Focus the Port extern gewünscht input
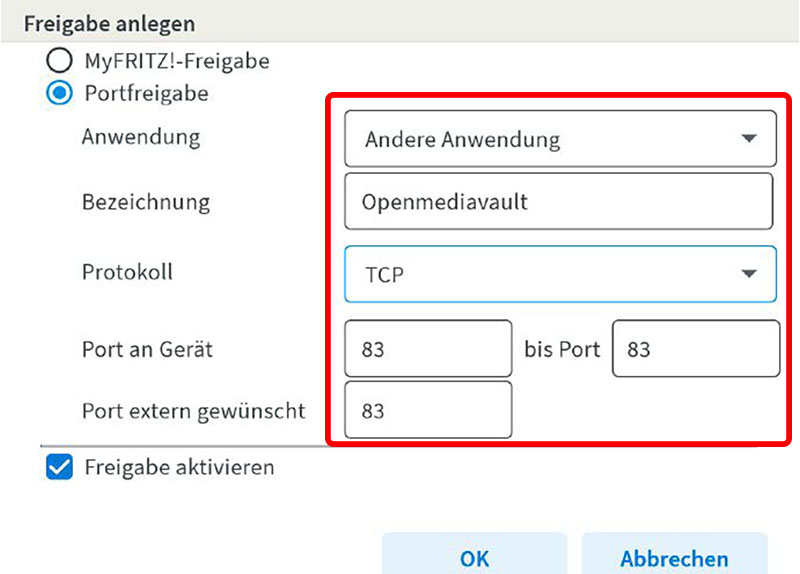The height and width of the screenshot is (574, 800). (427, 410)
